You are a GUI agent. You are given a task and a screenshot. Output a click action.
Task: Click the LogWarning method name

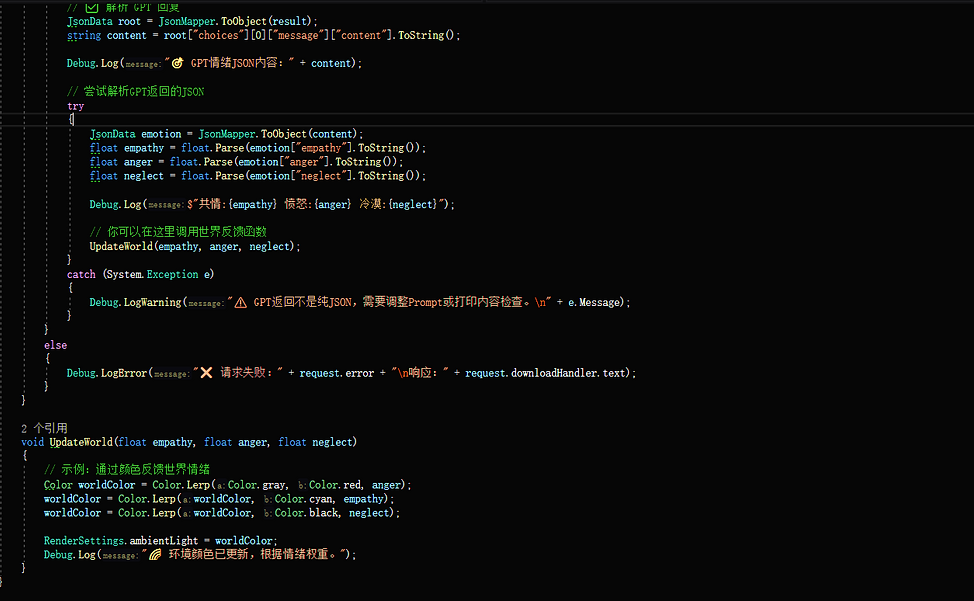coord(152,302)
